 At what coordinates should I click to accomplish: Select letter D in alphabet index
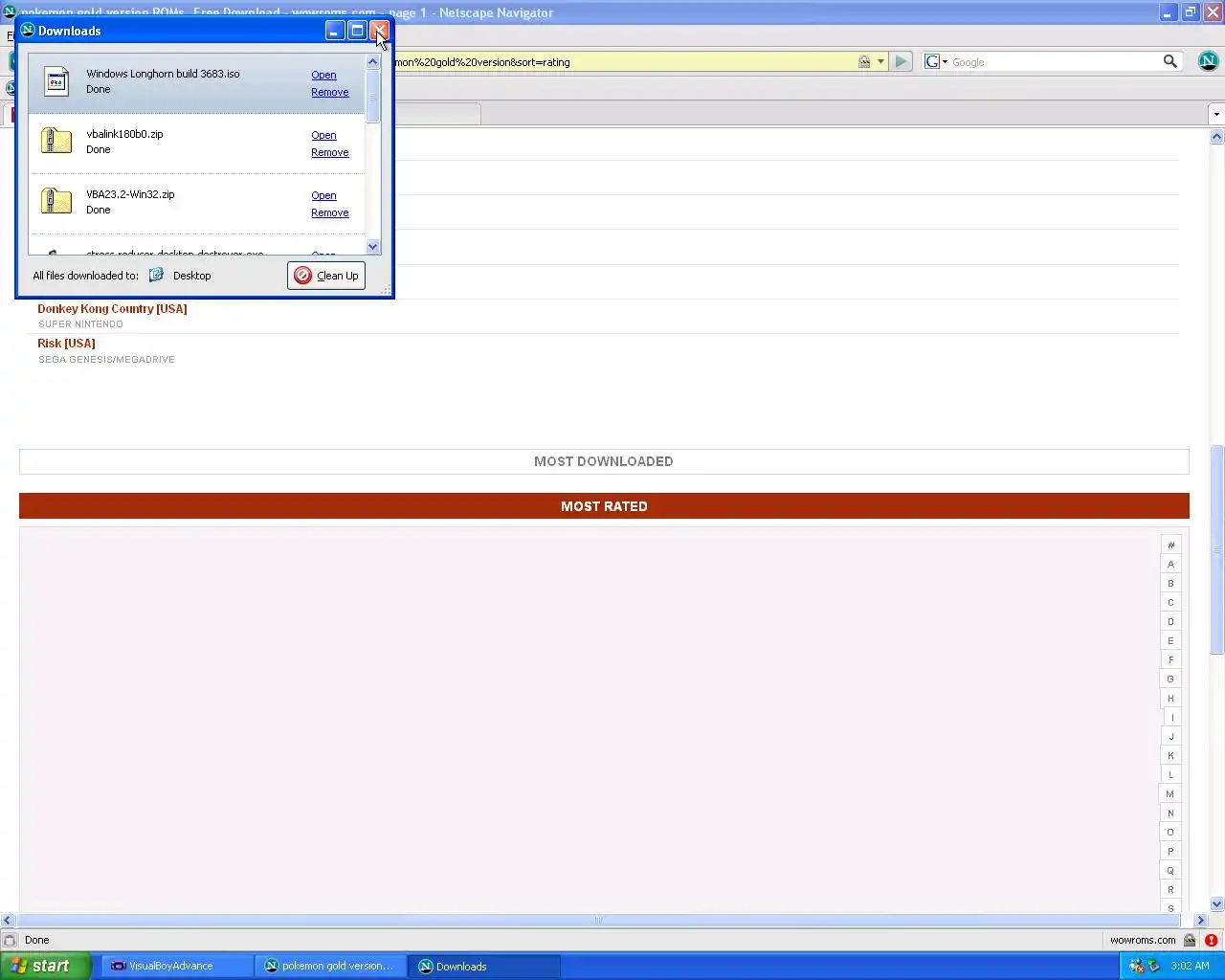1170,621
